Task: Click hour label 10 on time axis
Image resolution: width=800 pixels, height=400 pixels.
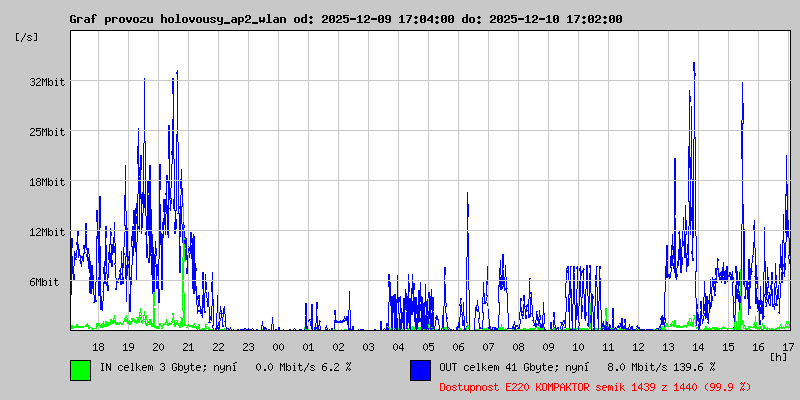Action: (x=579, y=347)
